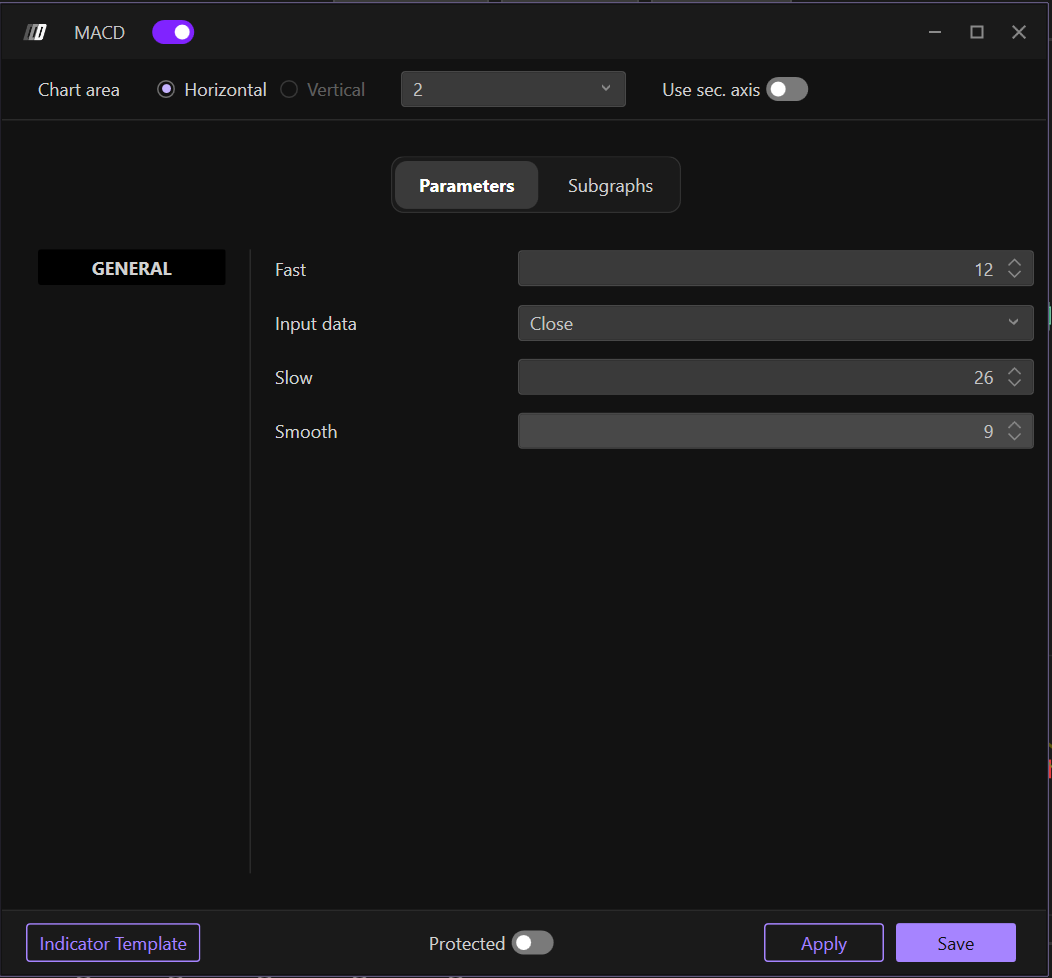Decrease the Slow value with down arrow
Image resolution: width=1052 pixels, height=978 pixels.
pos(1014,383)
